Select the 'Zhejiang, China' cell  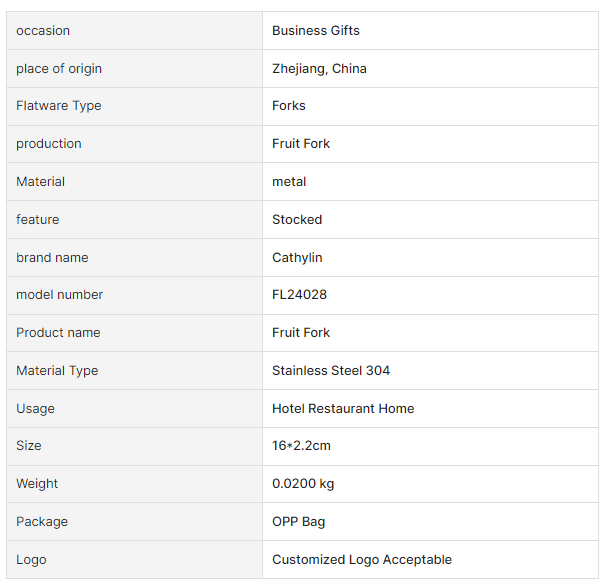click(x=319, y=69)
